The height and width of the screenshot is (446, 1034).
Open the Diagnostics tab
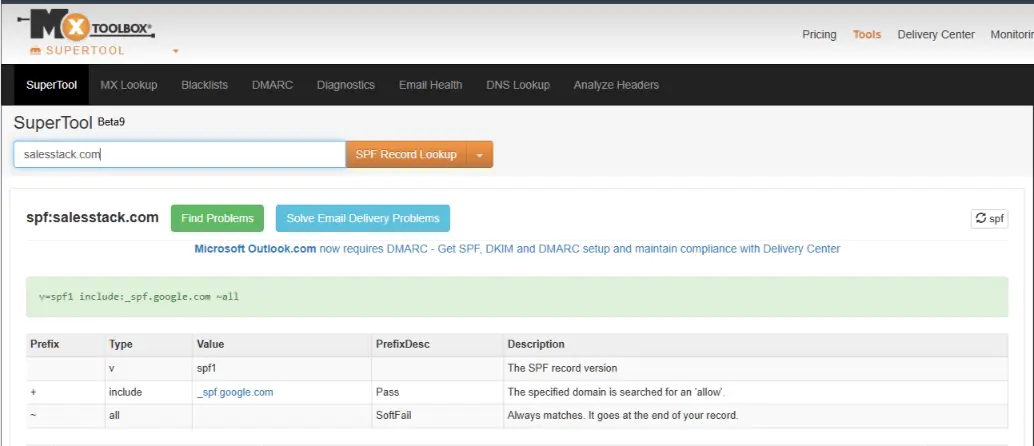tap(346, 85)
